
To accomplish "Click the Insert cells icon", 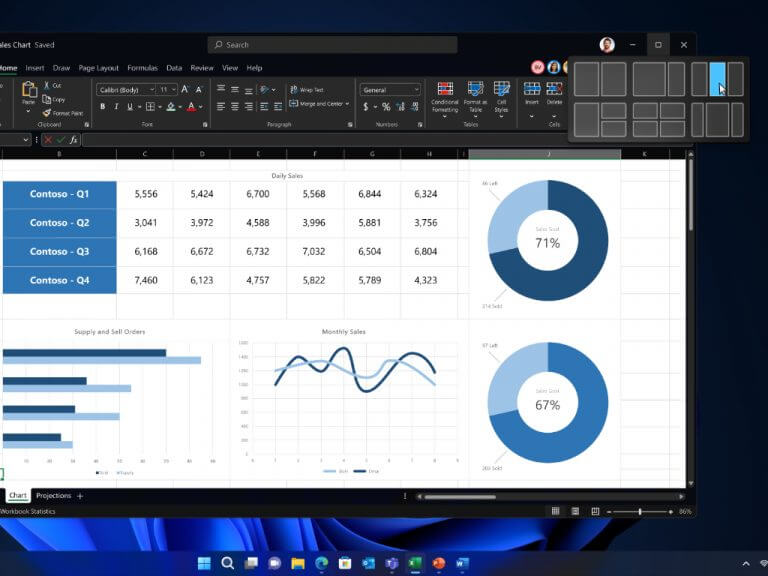I will pos(532,89).
